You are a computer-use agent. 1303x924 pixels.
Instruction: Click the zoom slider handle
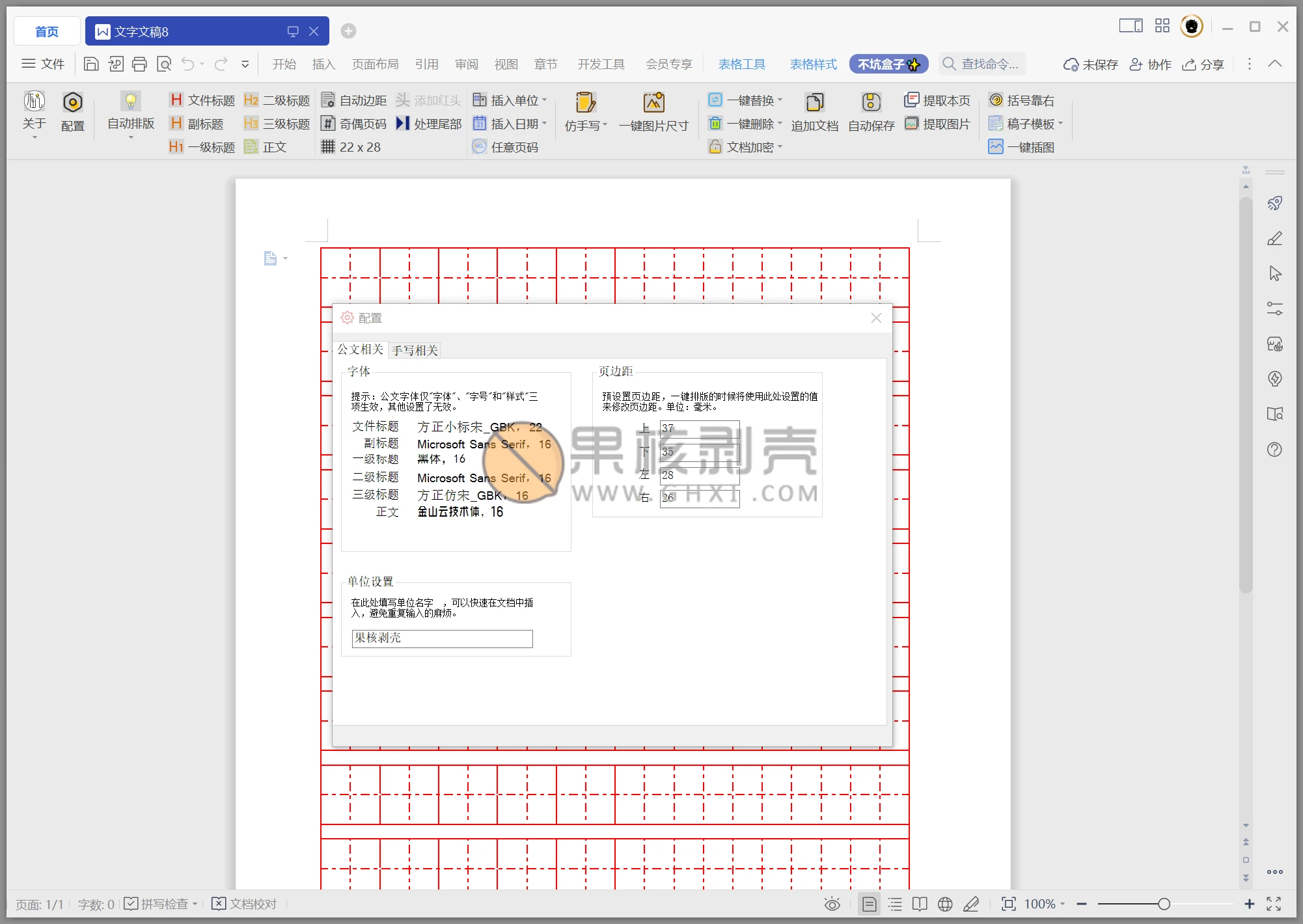click(x=1164, y=904)
